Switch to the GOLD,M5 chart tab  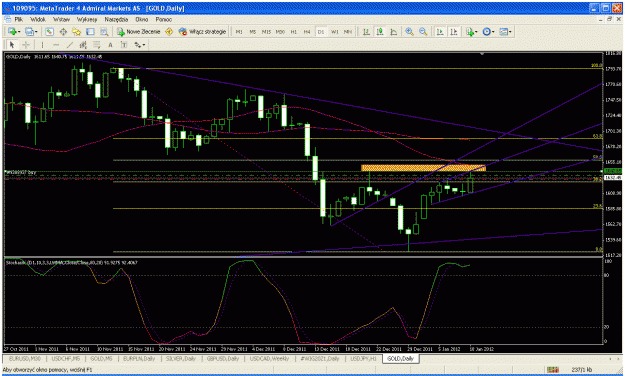pyautogui.click(x=101, y=358)
